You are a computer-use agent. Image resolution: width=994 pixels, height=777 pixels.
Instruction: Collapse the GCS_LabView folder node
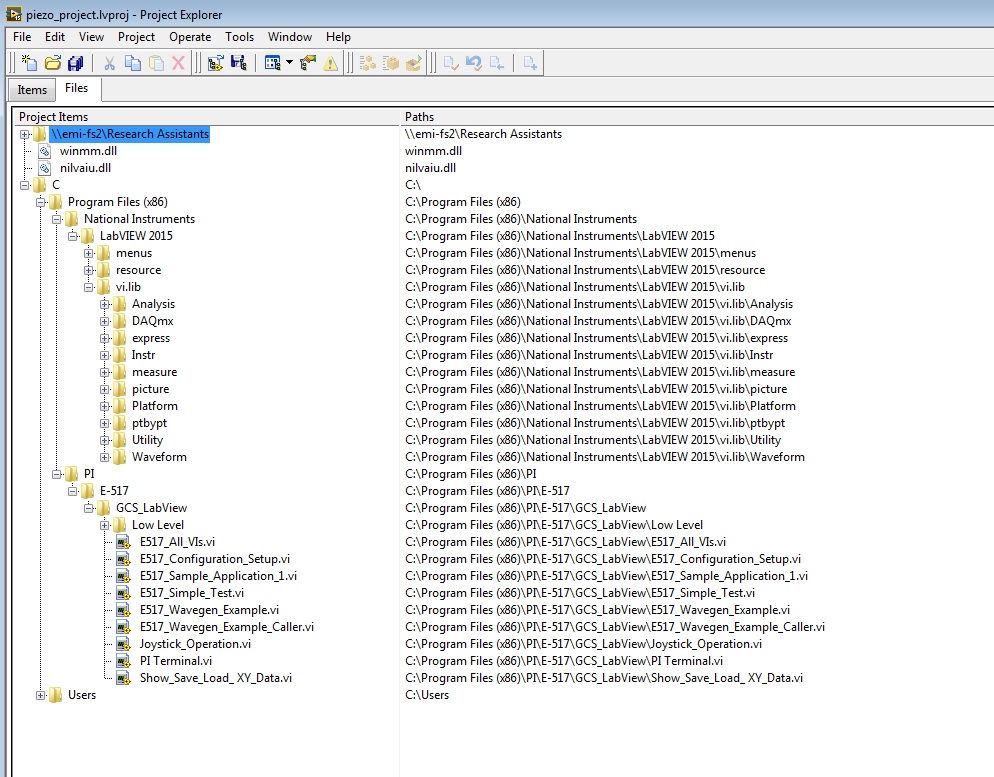(x=89, y=508)
